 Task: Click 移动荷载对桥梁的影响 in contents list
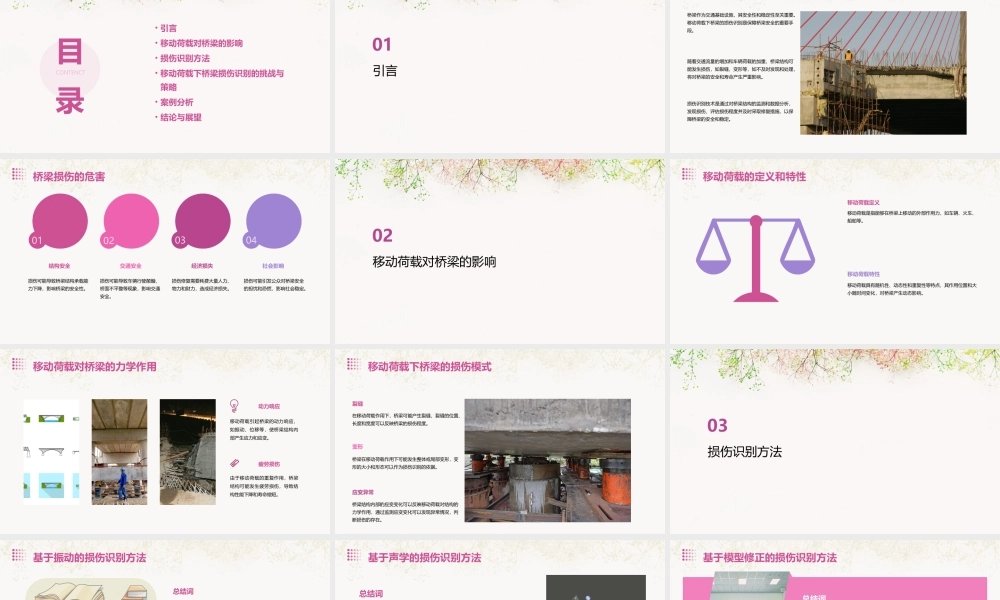[202, 43]
